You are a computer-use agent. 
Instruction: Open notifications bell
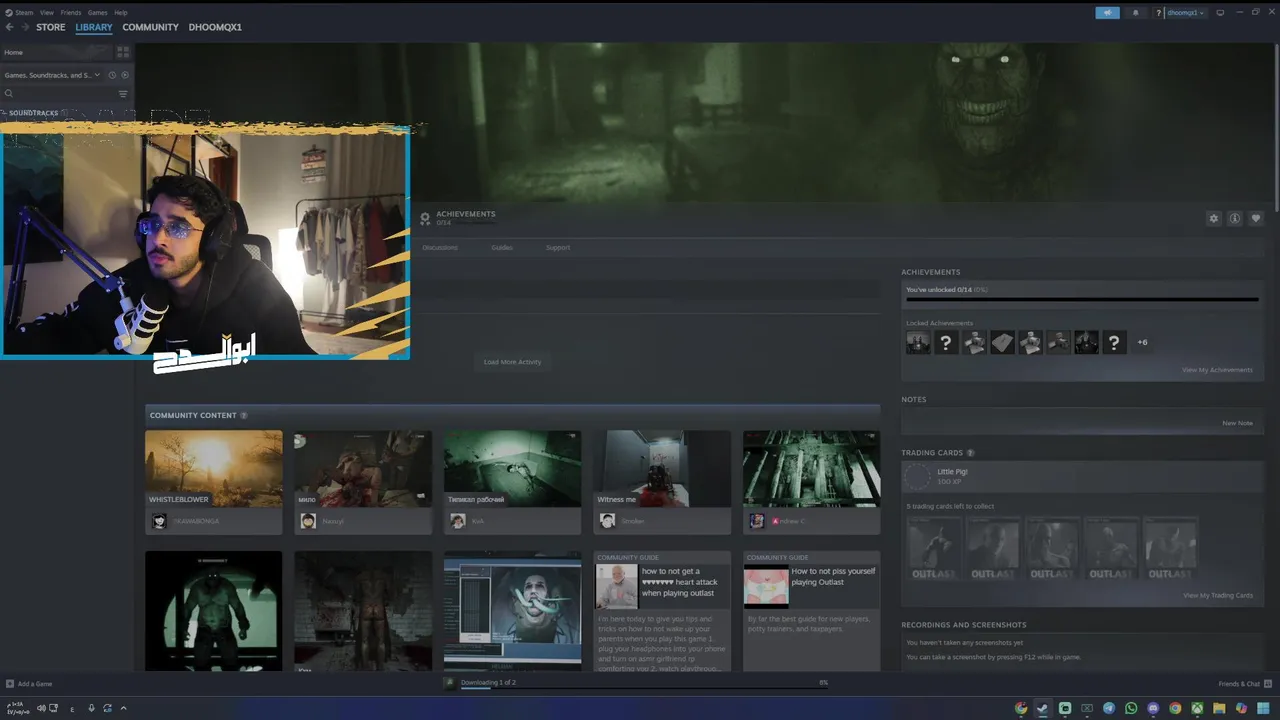click(1135, 13)
